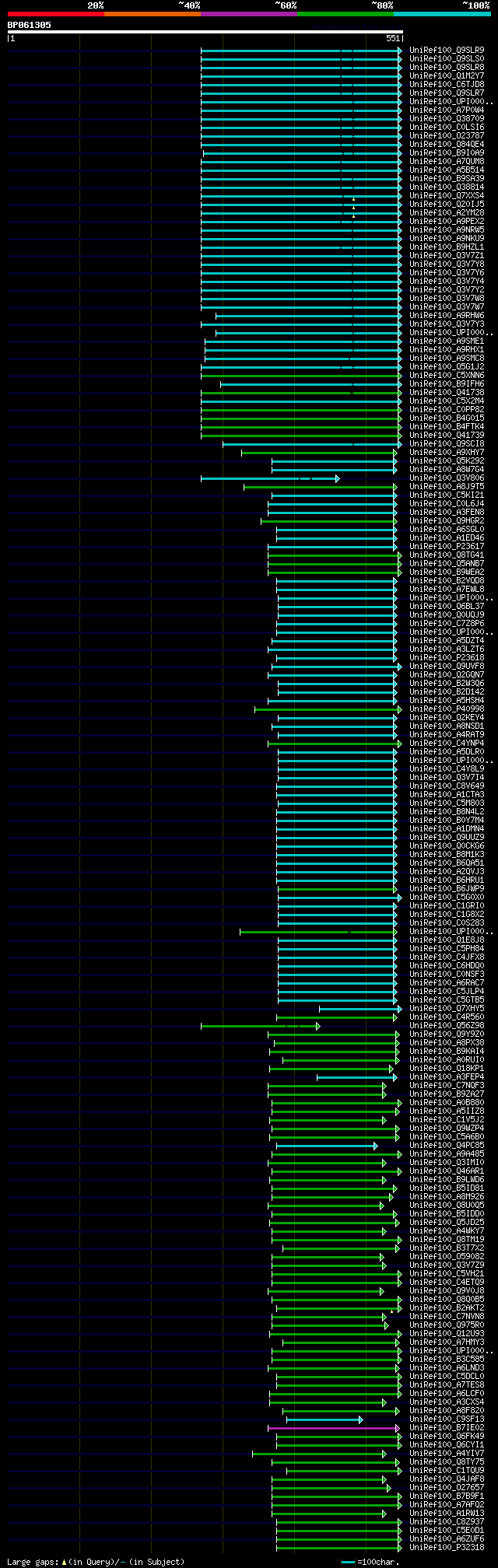Select label UniRef100_A2YM28
Viewport: 498px width, 1568px height.
pyautogui.click(x=447, y=213)
